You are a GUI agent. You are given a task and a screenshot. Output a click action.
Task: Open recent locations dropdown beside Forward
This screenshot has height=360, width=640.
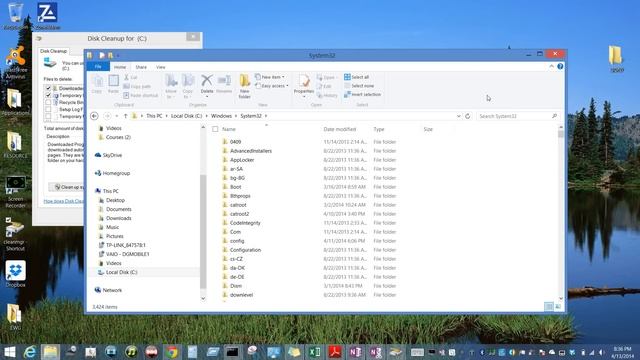point(117,116)
